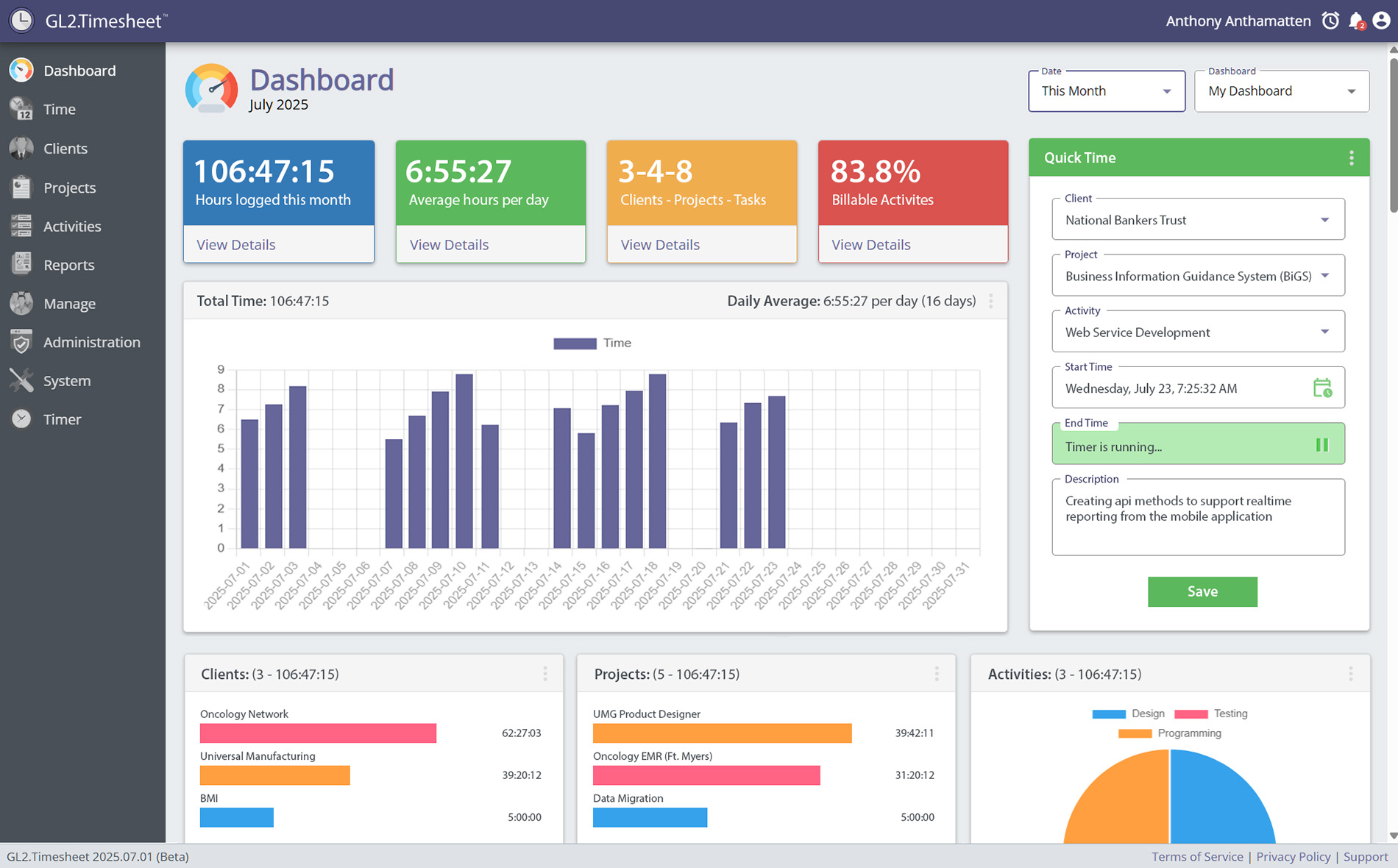The image size is (1398, 868).
Task: Open the Projects panel options menu
Action: click(x=937, y=674)
